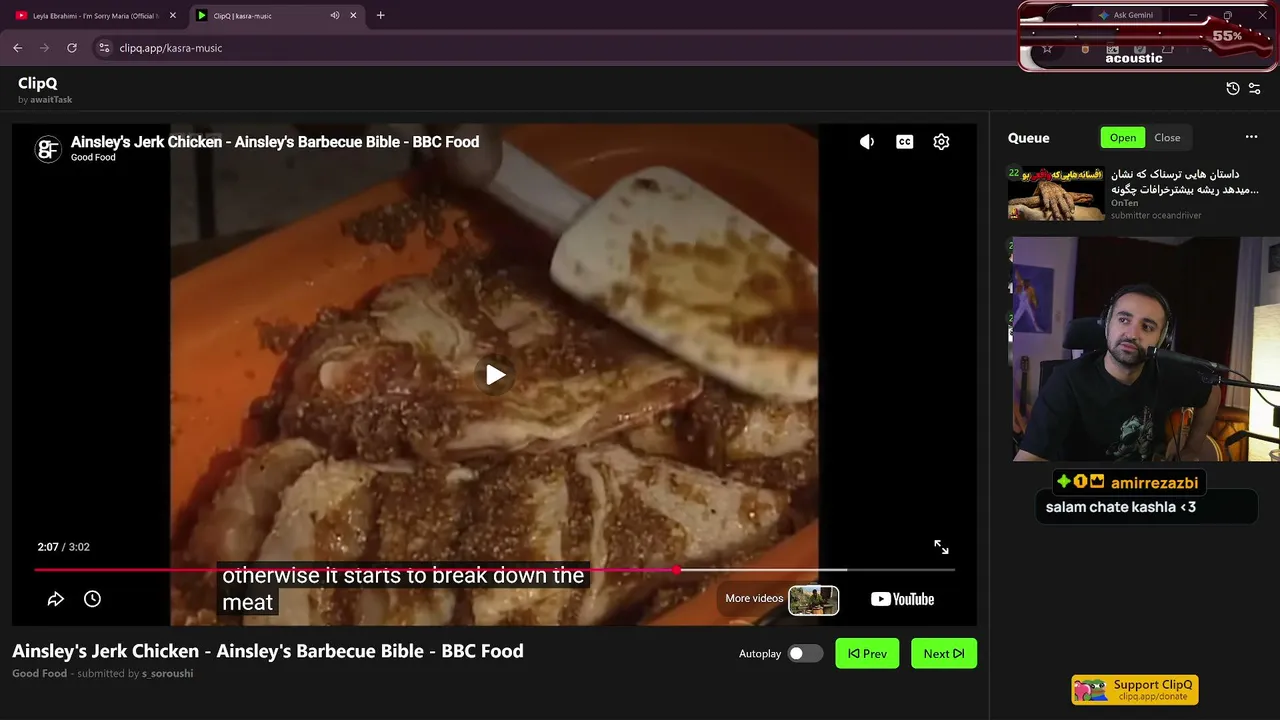The width and height of the screenshot is (1280, 720).
Task: Click submitter oceandriiver in the queue
Action: coord(1156,215)
